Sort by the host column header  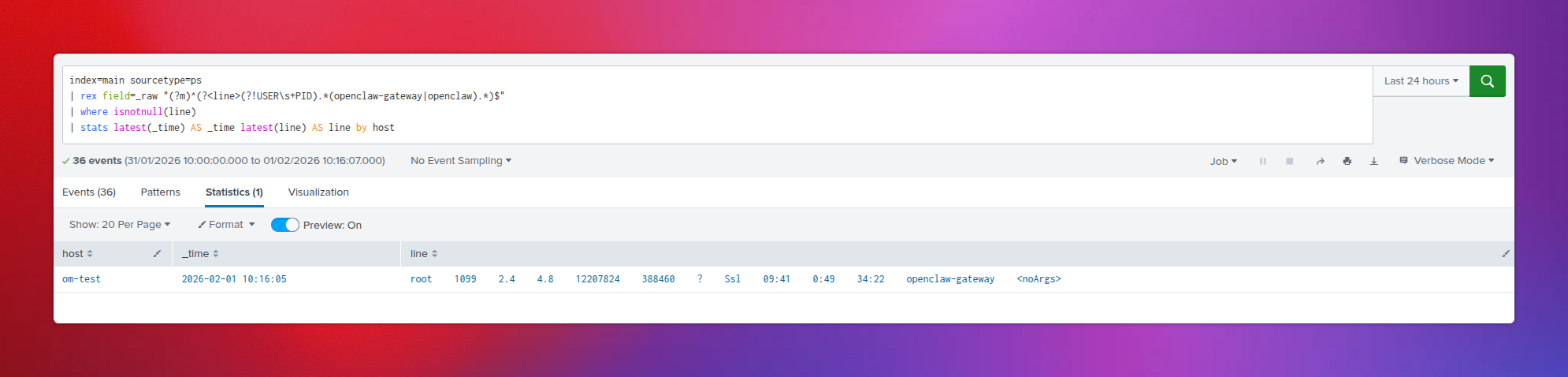pos(77,254)
